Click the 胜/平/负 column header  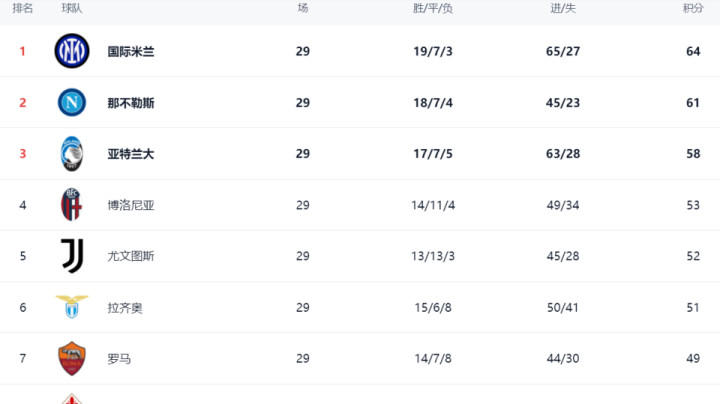click(x=433, y=8)
